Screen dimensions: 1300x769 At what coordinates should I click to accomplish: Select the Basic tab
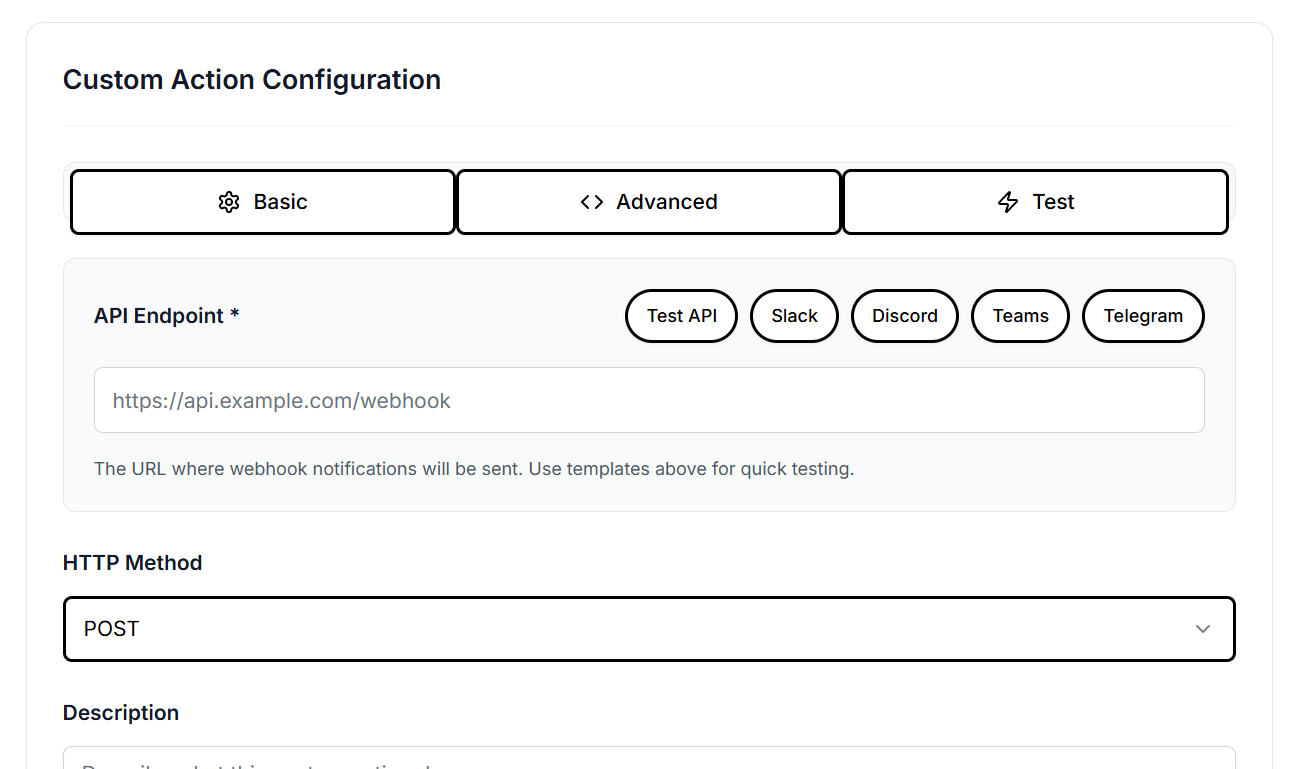(262, 201)
